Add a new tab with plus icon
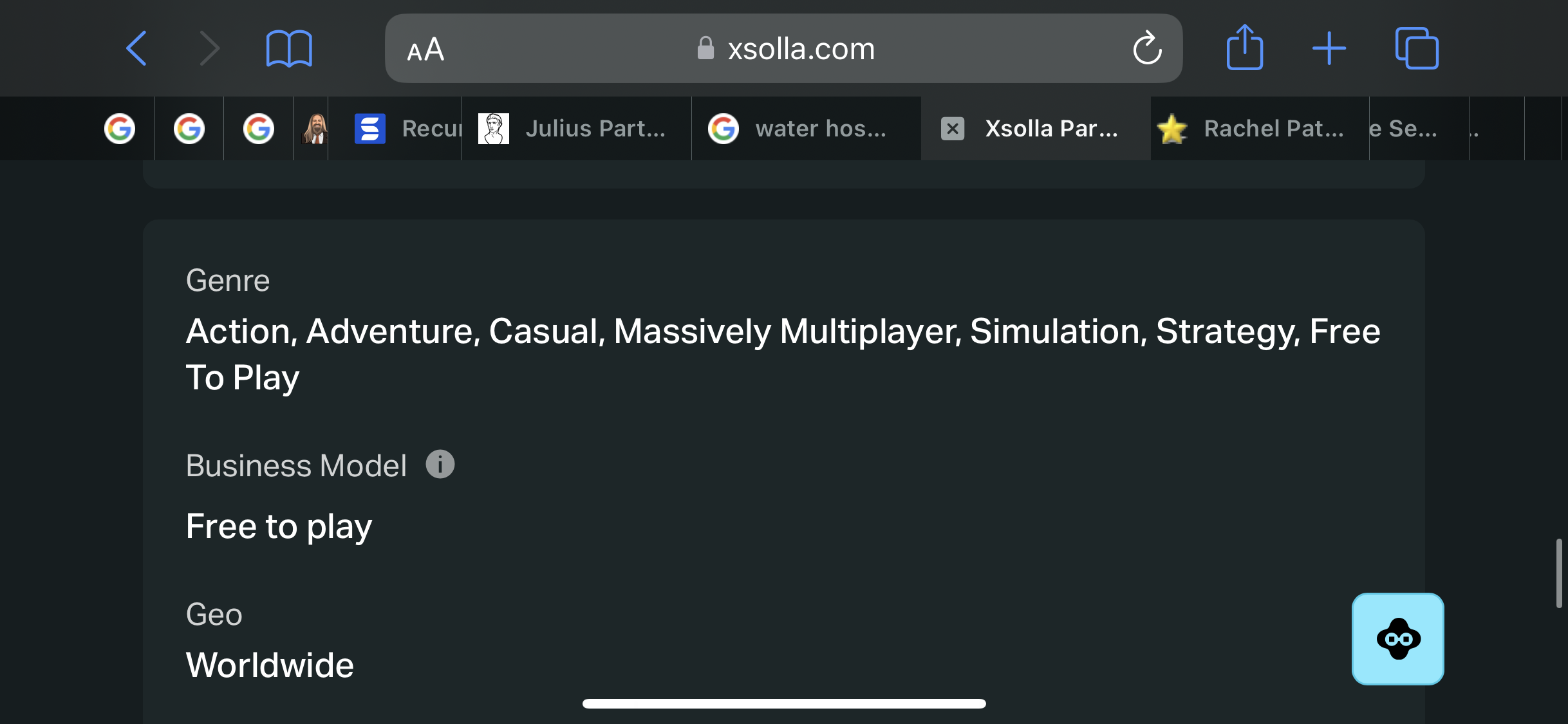1568x724 pixels. click(x=1329, y=48)
